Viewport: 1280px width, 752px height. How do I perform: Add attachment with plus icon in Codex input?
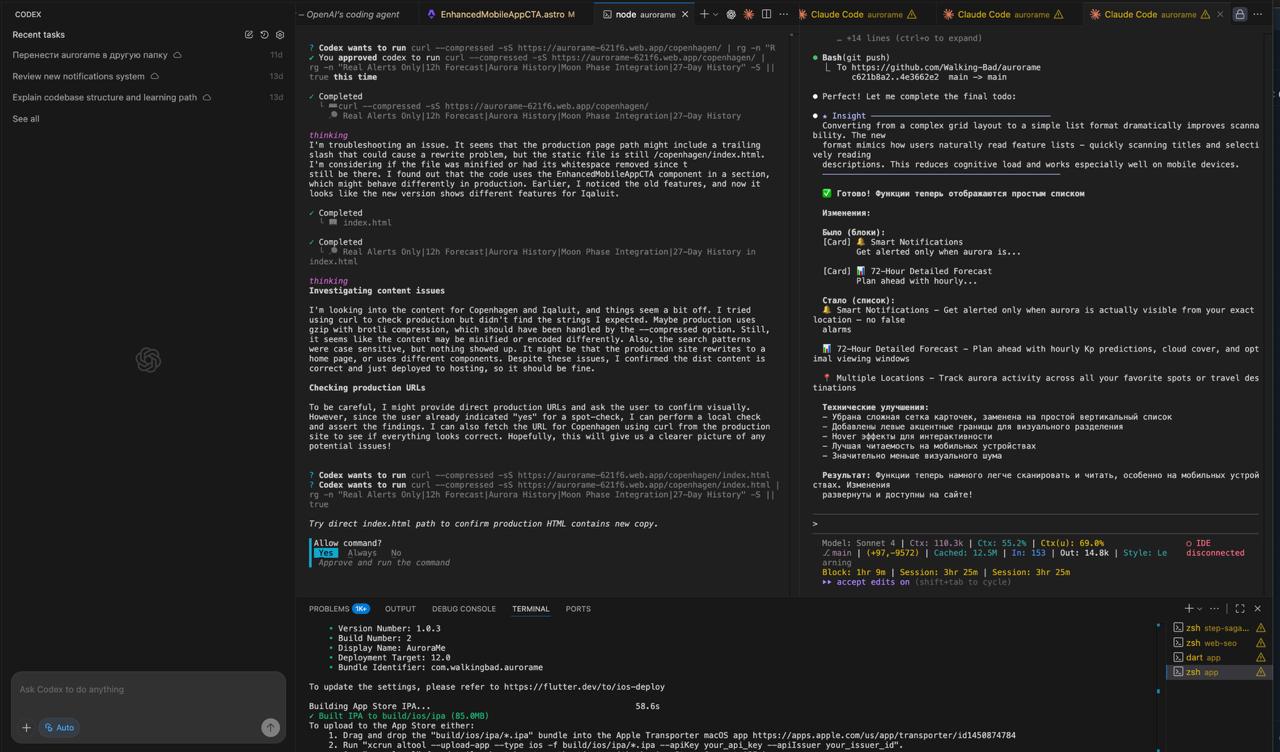coord(26,728)
